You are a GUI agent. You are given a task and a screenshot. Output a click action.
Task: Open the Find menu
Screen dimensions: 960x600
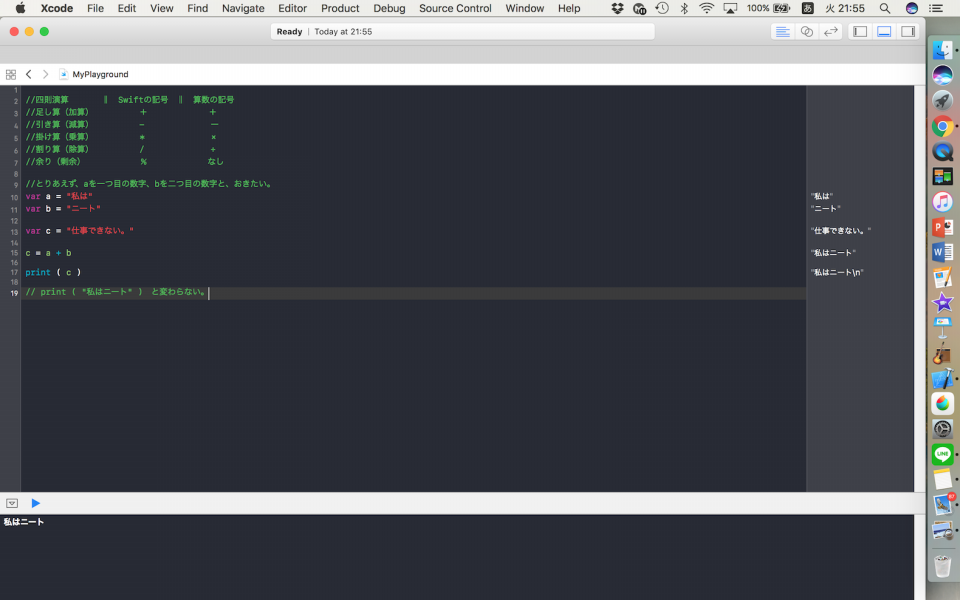point(197,8)
